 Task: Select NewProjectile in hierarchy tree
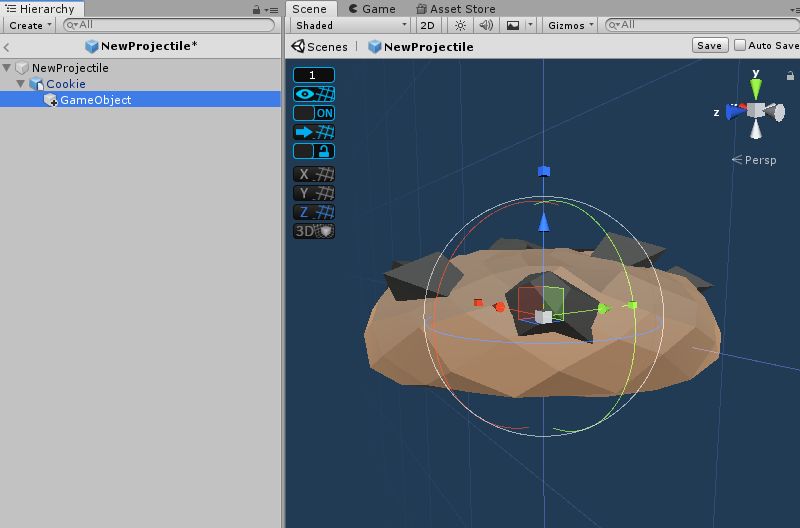coord(70,68)
